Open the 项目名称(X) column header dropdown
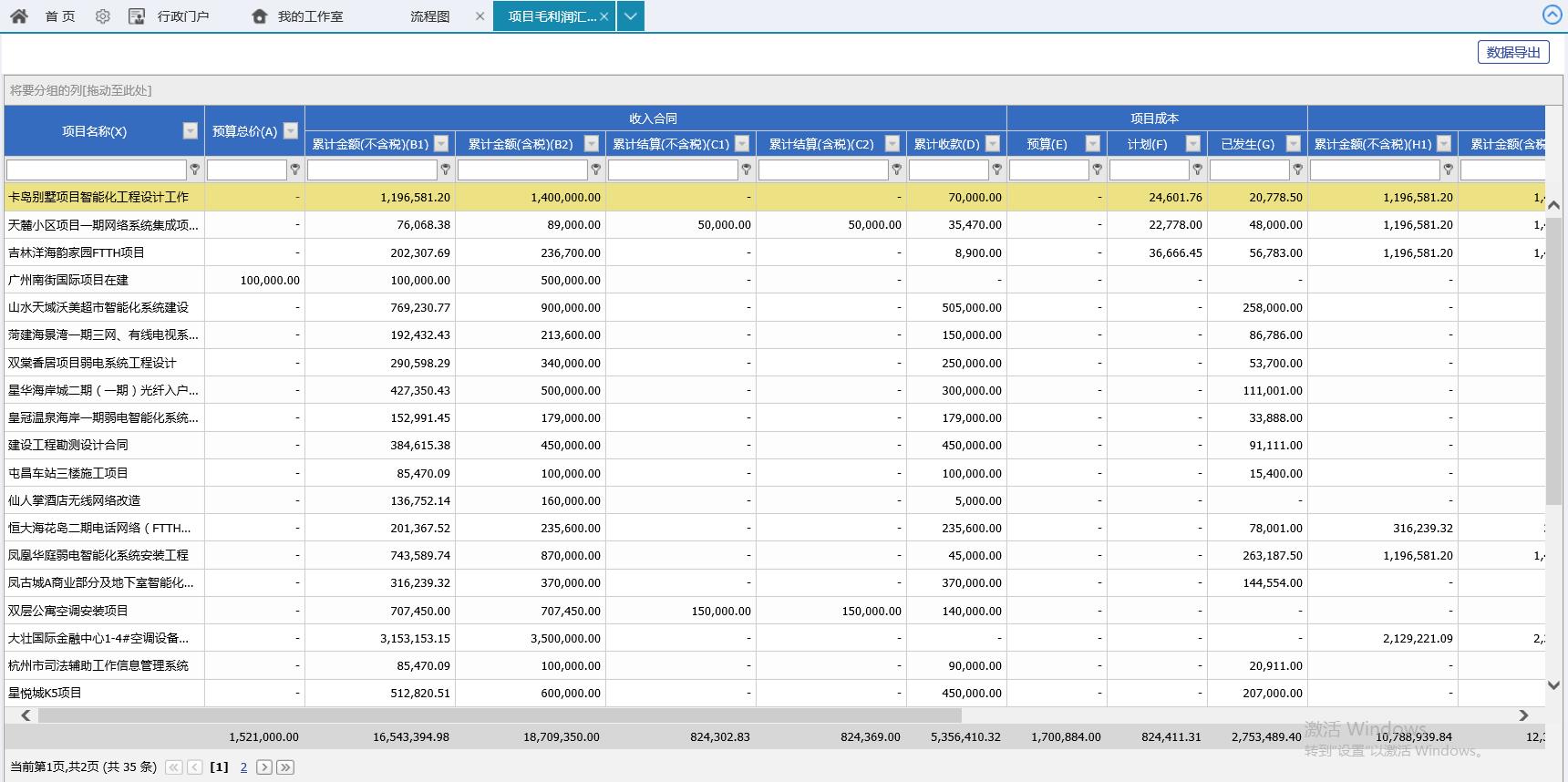 [190, 131]
